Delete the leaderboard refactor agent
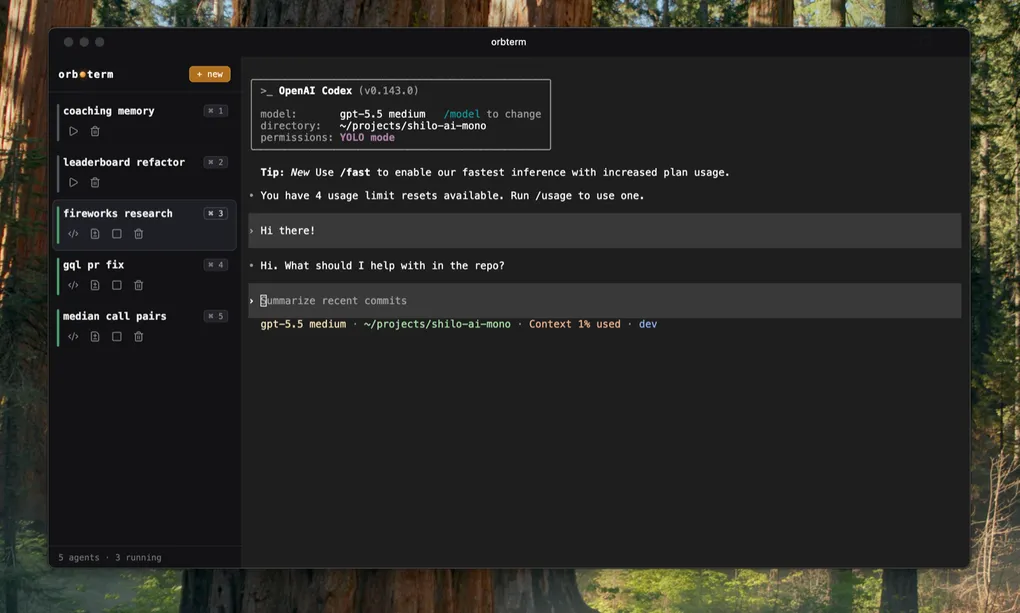This screenshot has height=613, width=1020. (95, 183)
